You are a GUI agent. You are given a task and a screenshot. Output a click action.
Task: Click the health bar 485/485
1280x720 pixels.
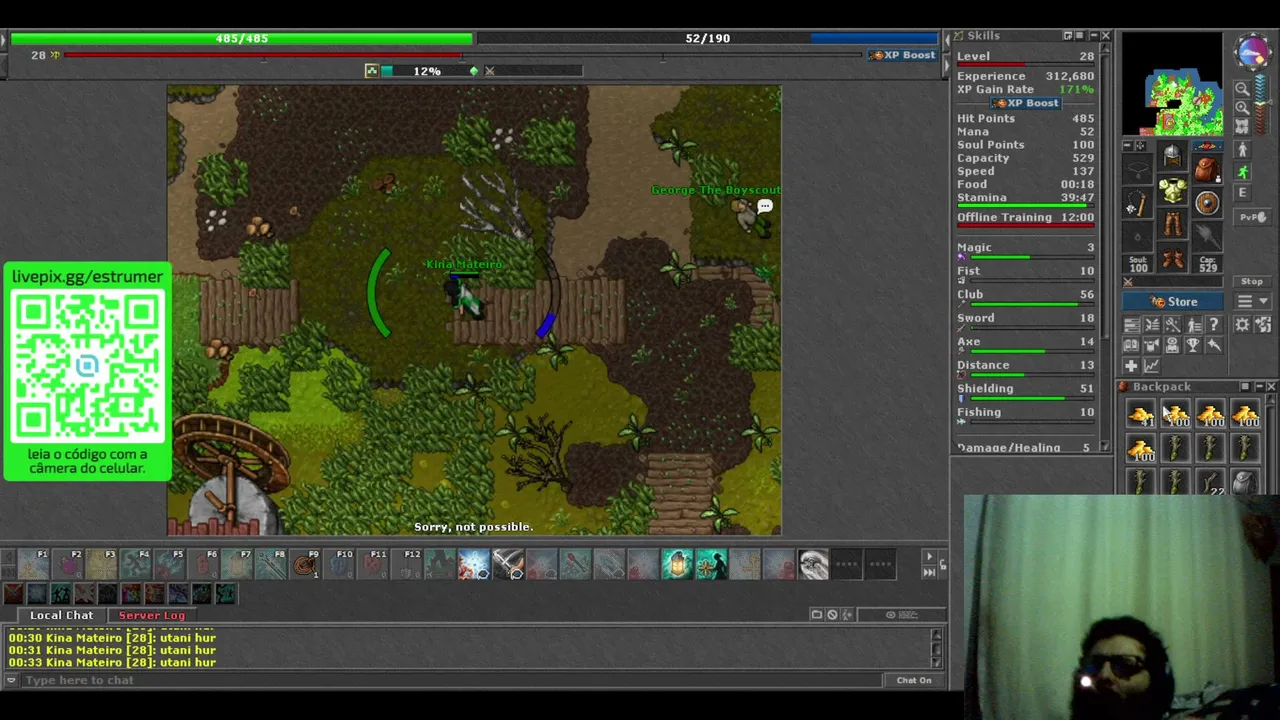pos(241,38)
